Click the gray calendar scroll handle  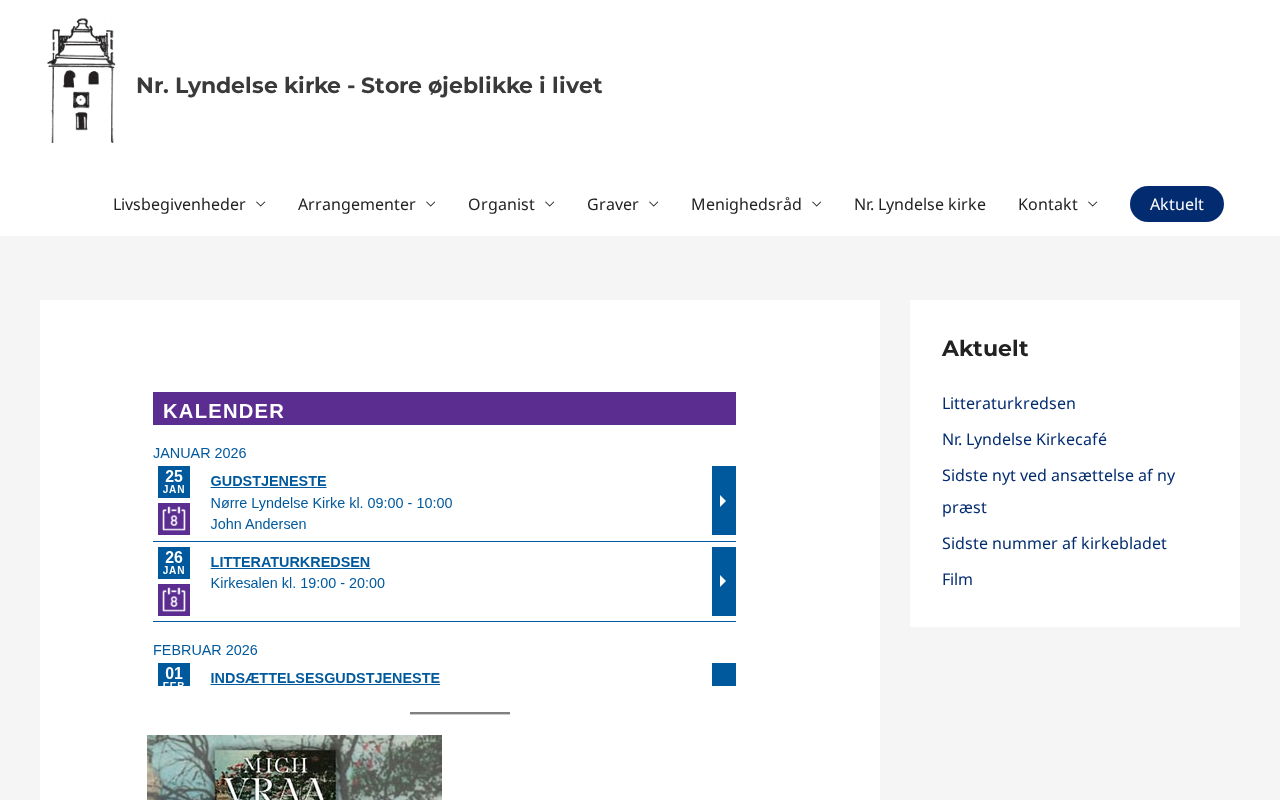pos(460,713)
